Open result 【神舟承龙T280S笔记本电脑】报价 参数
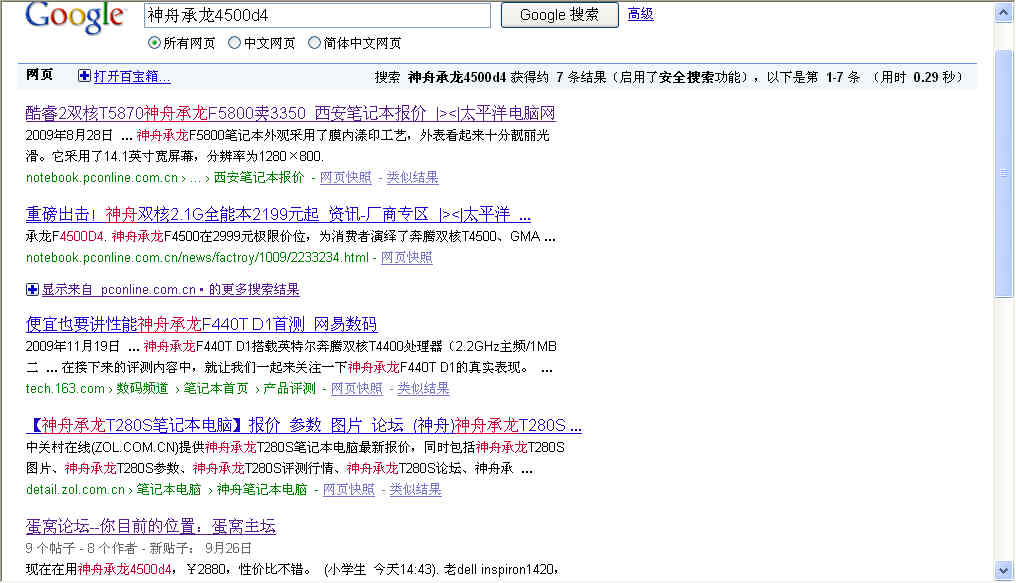Viewport: 1016px width, 583px height. pyautogui.click(x=303, y=425)
